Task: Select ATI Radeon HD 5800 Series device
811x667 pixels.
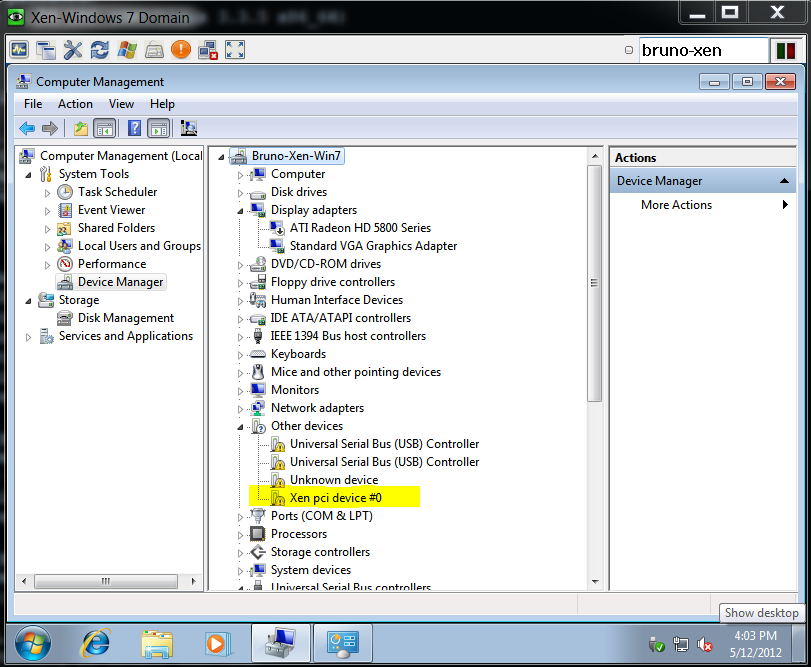Action: coord(360,228)
